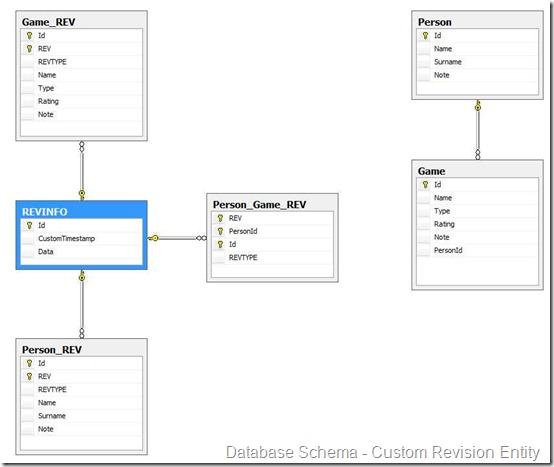Screen dimensions: 554x467
Task: Select the Person_REV table title
Action: (x=52, y=350)
